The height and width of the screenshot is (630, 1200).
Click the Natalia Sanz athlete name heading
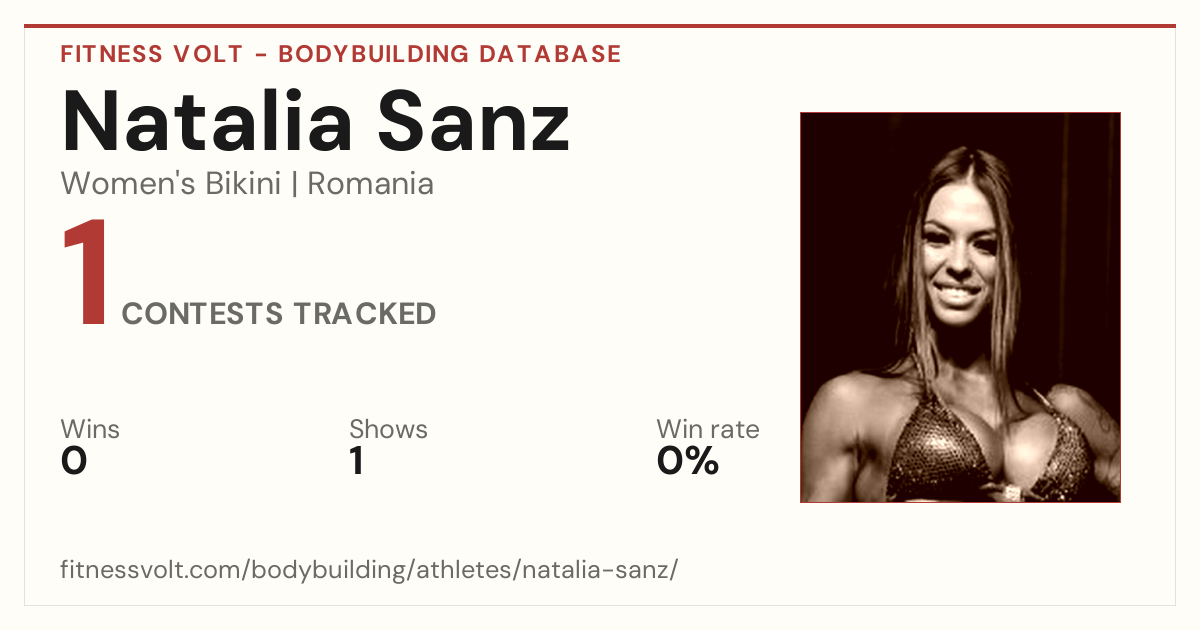point(316,122)
